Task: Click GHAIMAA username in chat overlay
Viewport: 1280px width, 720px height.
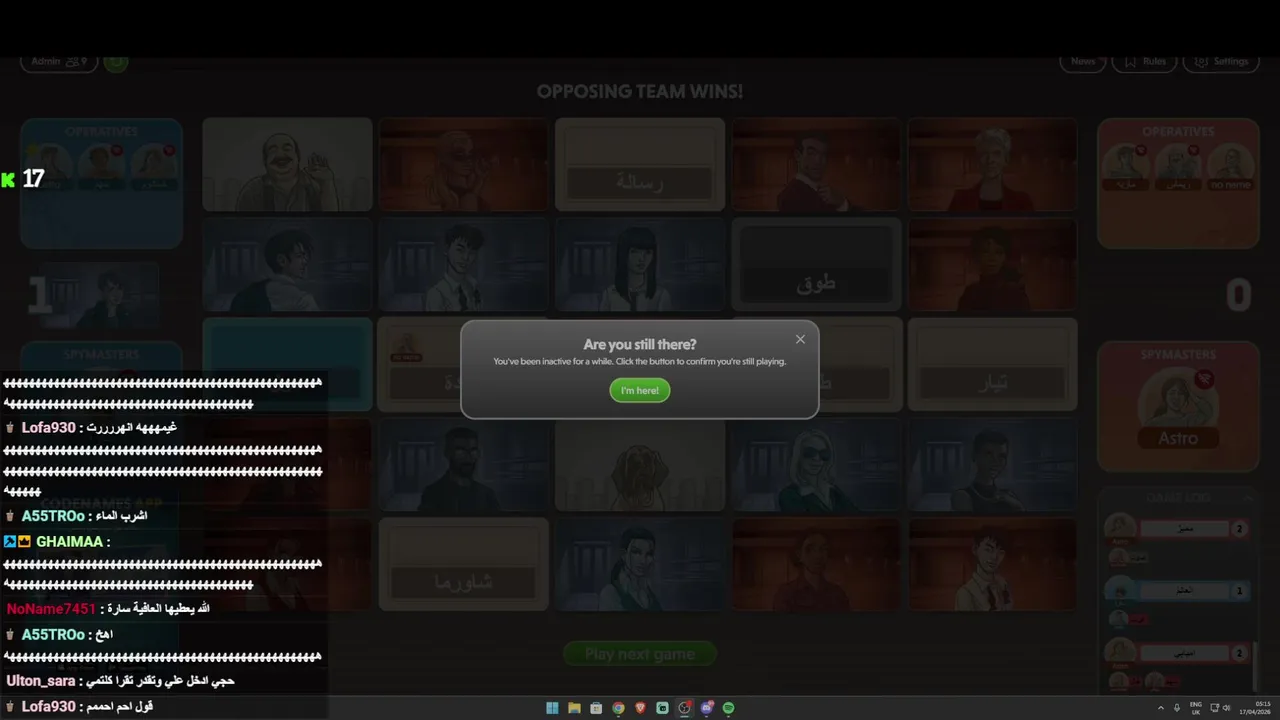Action: (x=70, y=541)
